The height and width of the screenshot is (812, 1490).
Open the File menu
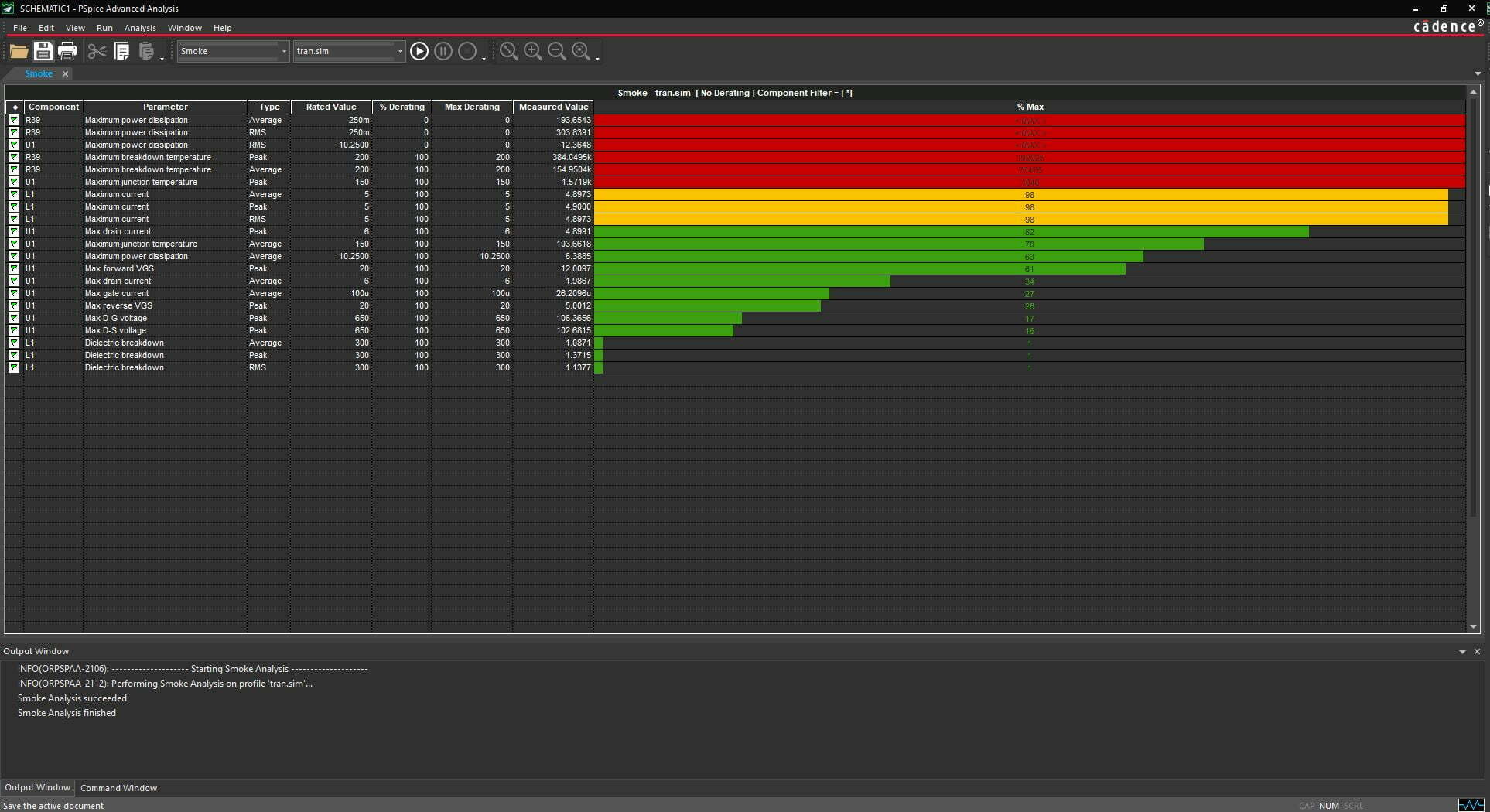click(20, 28)
